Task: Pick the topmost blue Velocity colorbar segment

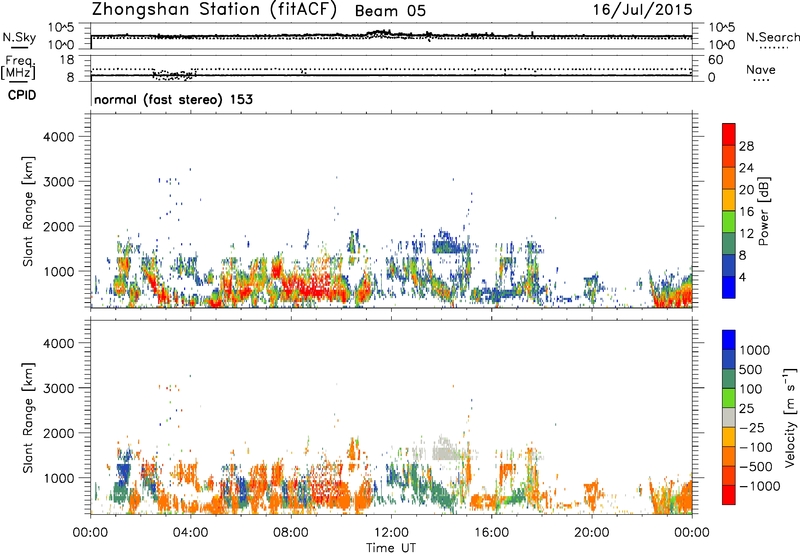Action: (x=729, y=340)
